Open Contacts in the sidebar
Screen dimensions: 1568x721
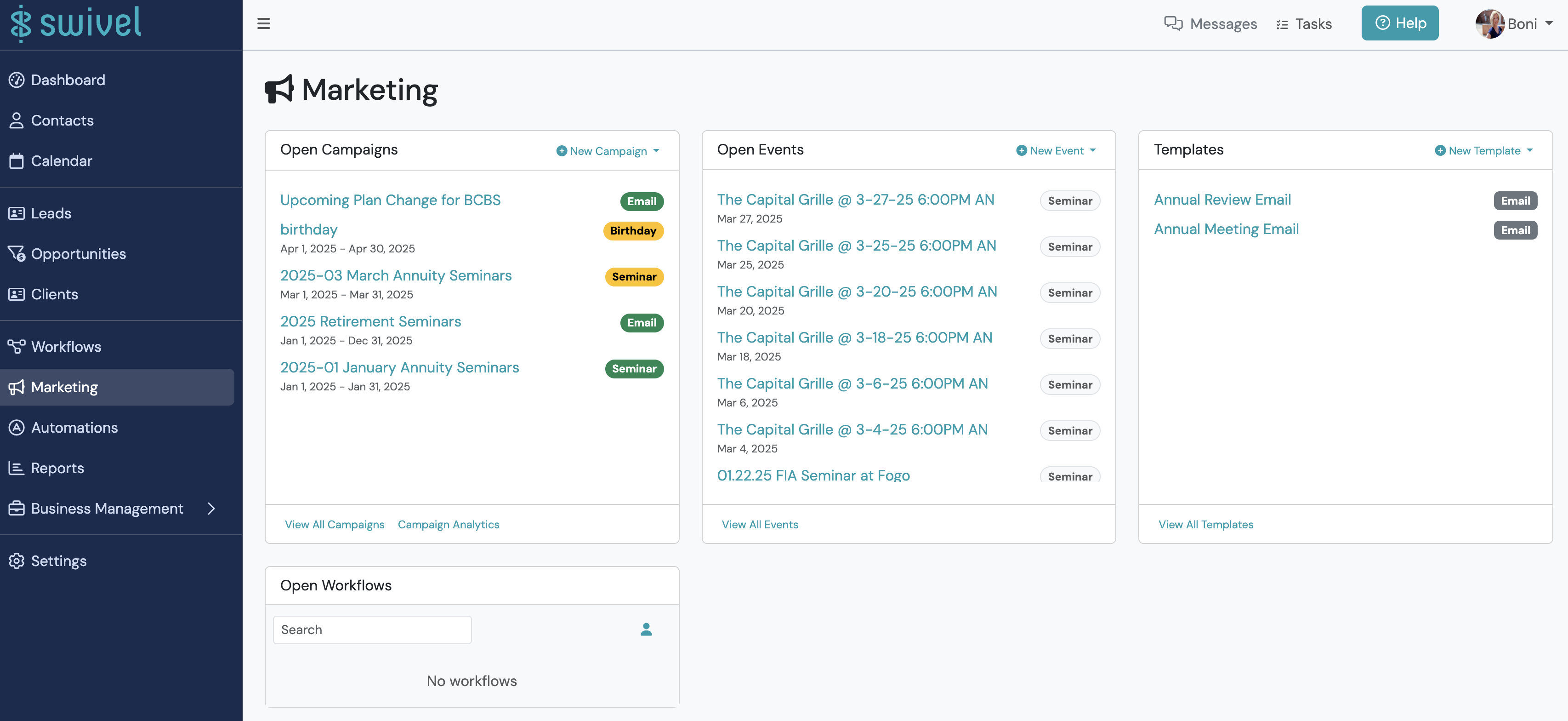point(51,120)
